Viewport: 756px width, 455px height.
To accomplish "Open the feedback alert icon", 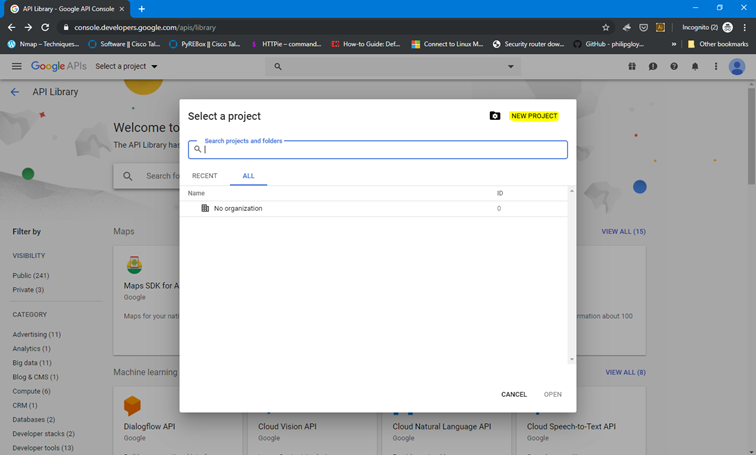I will pos(653,67).
